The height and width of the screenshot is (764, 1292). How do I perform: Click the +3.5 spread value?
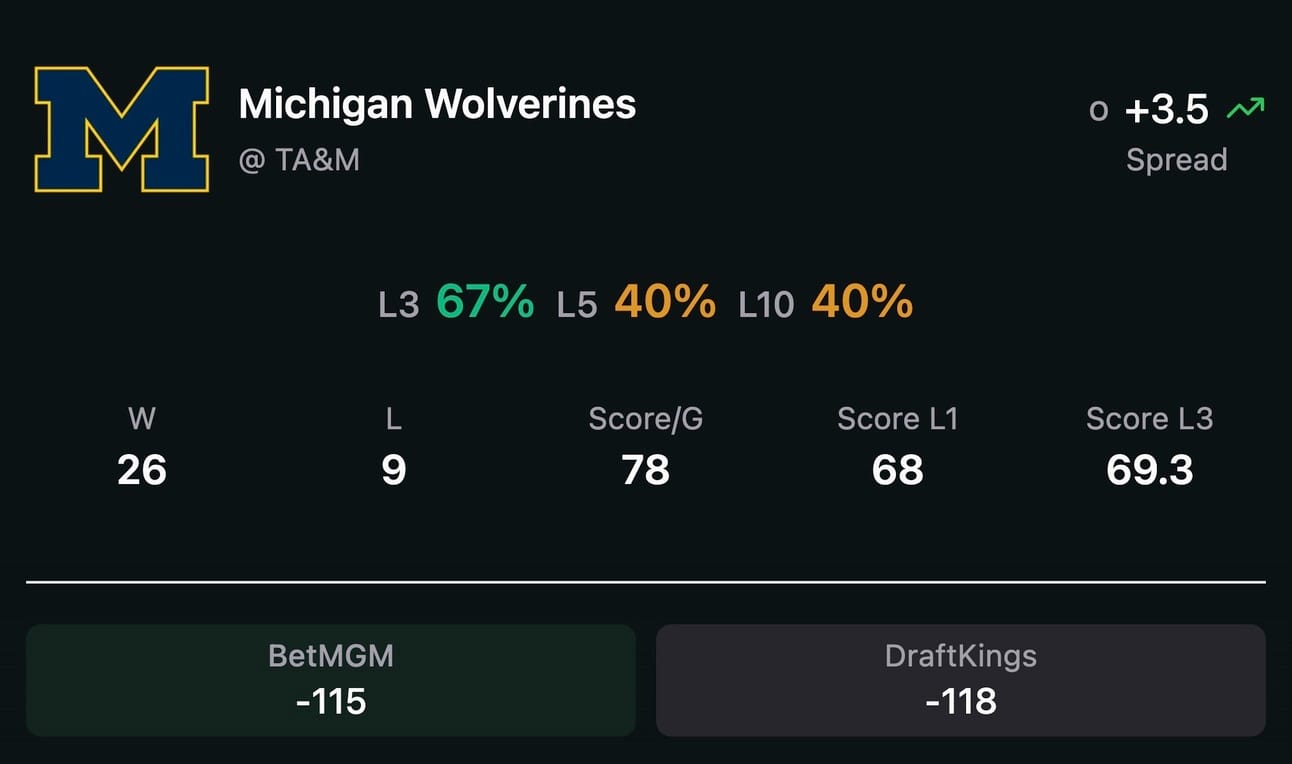[x=1166, y=110]
